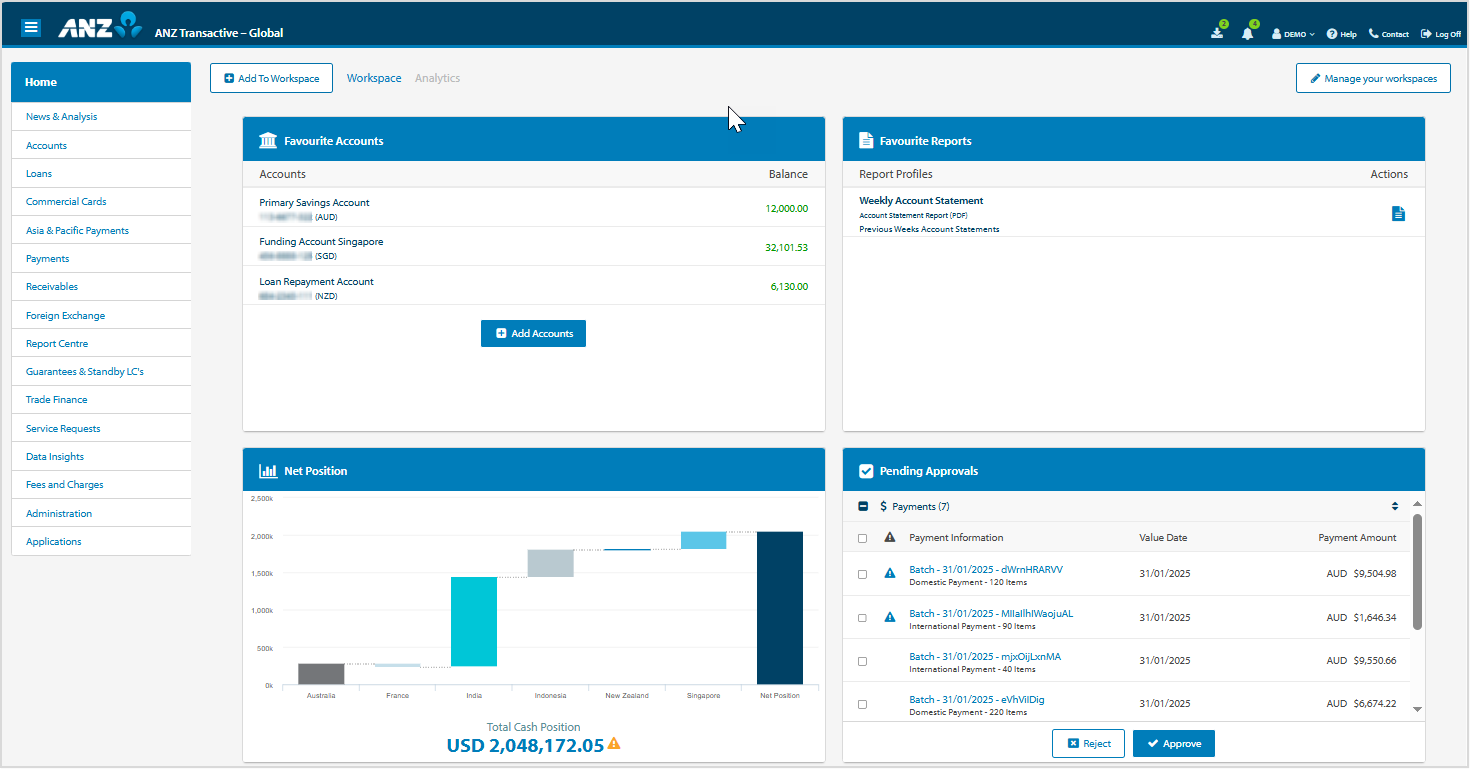The image size is (1471, 770).
Task: Click the Help question mark icon
Action: click(1332, 34)
